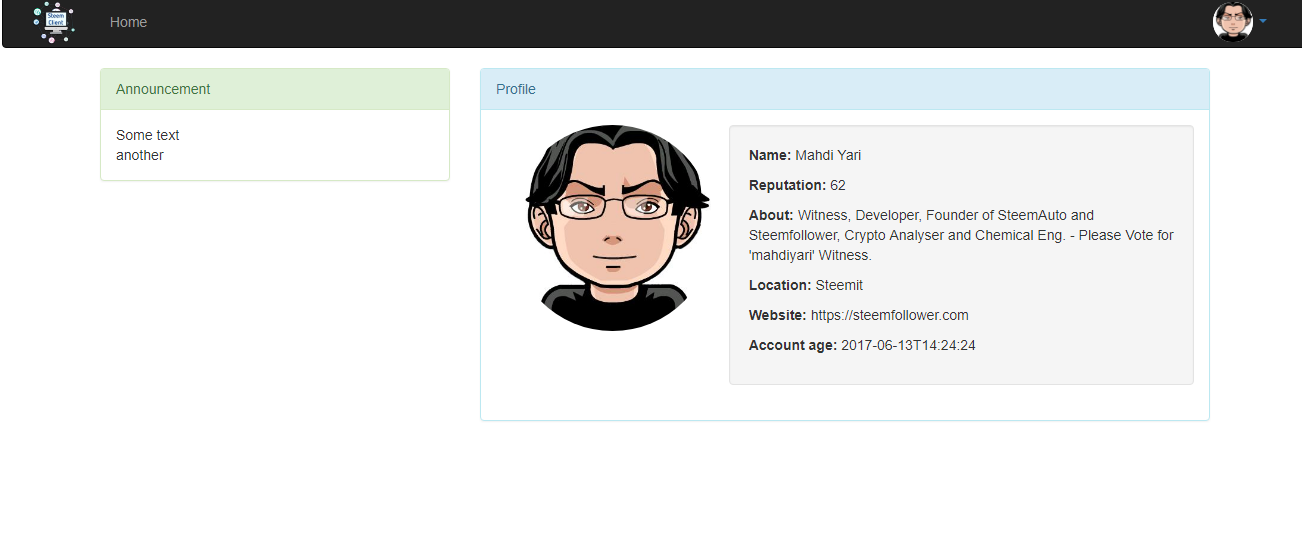Click the 'Website:' label
The image size is (1302, 554).
point(778,315)
